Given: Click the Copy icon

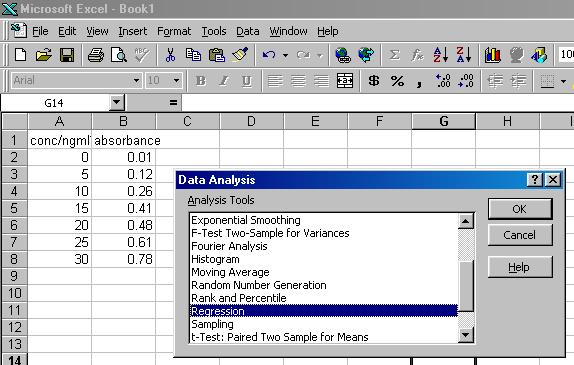Looking at the screenshot, I should pos(193,55).
